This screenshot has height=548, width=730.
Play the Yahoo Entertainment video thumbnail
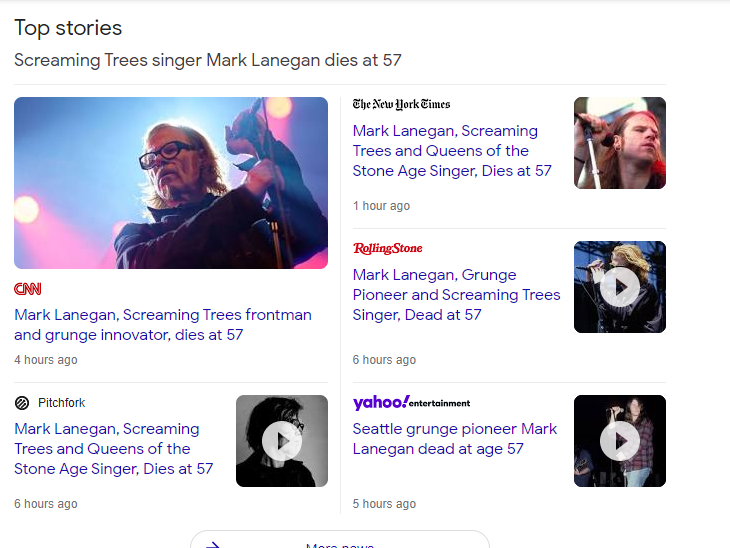(620, 441)
